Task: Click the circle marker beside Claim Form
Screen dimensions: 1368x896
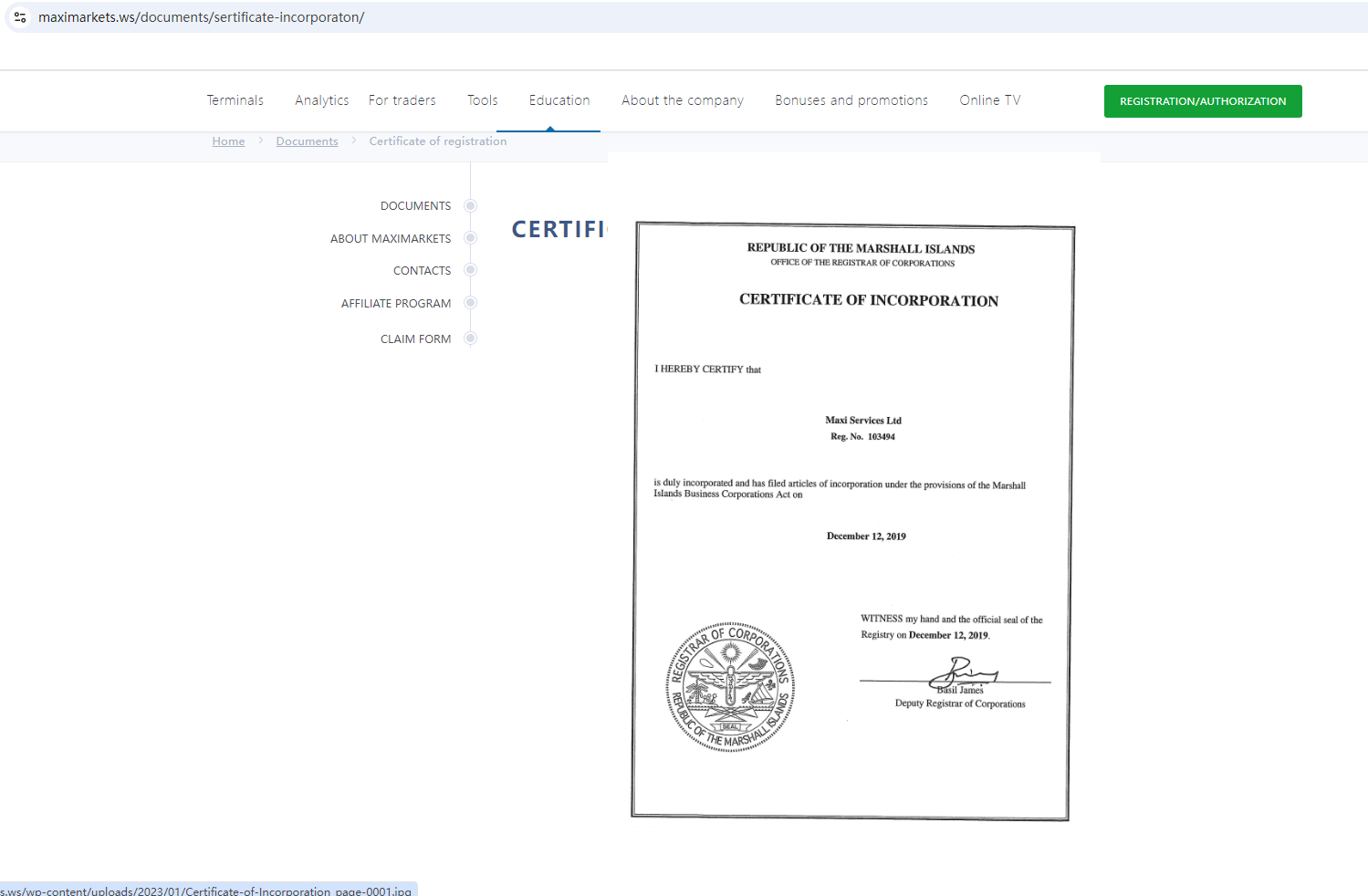Action: point(471,339)
